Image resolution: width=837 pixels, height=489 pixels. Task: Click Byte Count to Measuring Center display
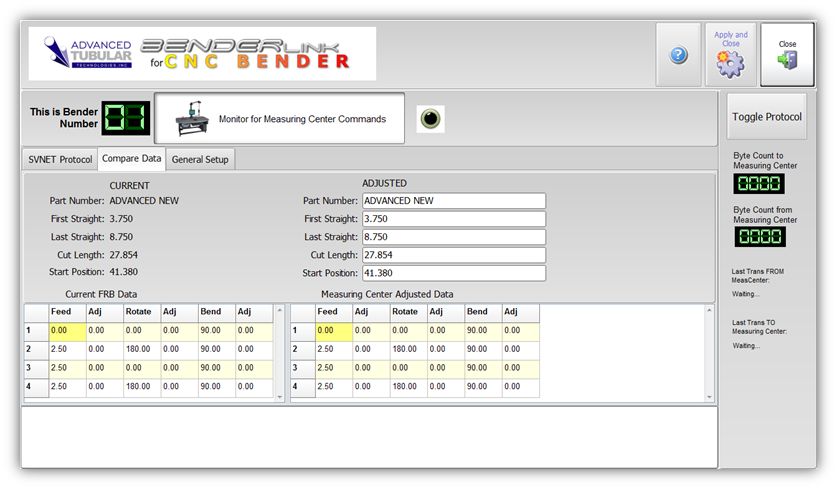click(x=760, y=184)
